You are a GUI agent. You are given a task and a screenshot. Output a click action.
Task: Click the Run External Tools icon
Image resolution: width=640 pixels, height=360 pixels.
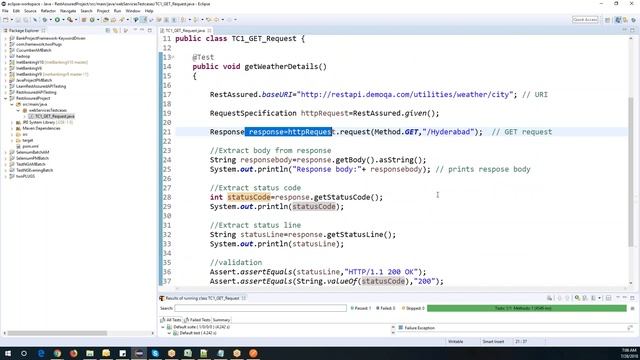coord(70,20)
